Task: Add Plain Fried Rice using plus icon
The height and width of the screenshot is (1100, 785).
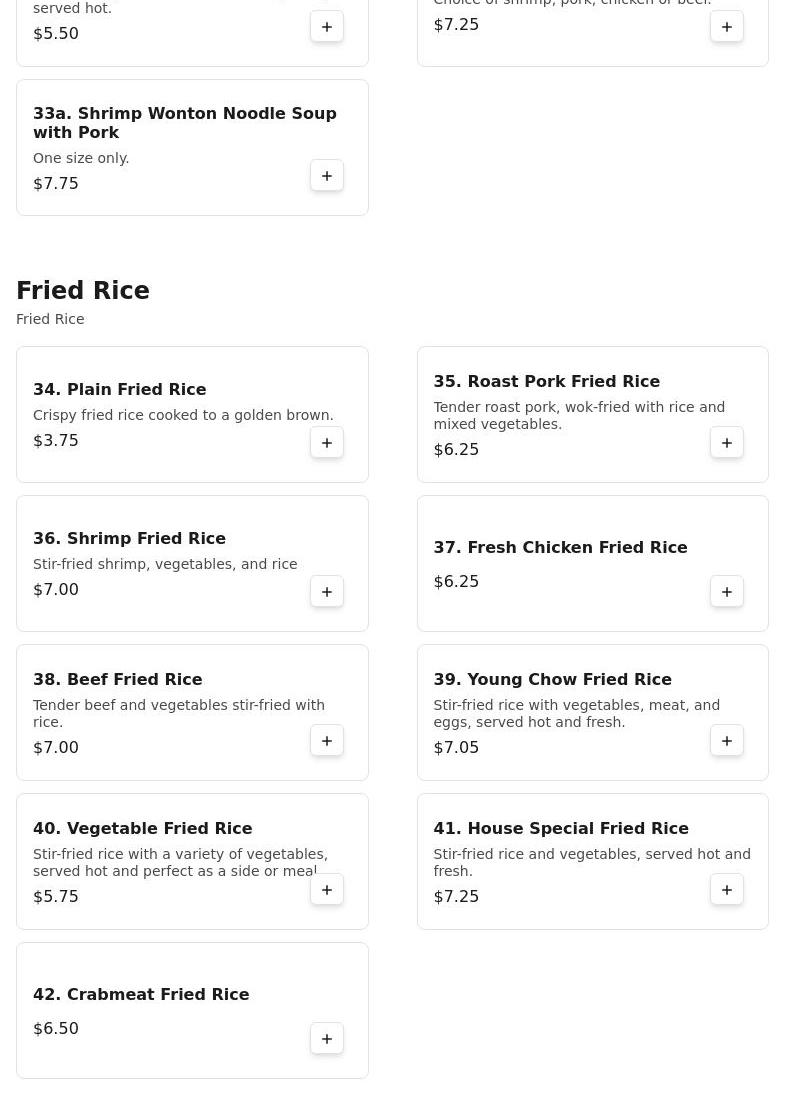Action: pos(327,443)
